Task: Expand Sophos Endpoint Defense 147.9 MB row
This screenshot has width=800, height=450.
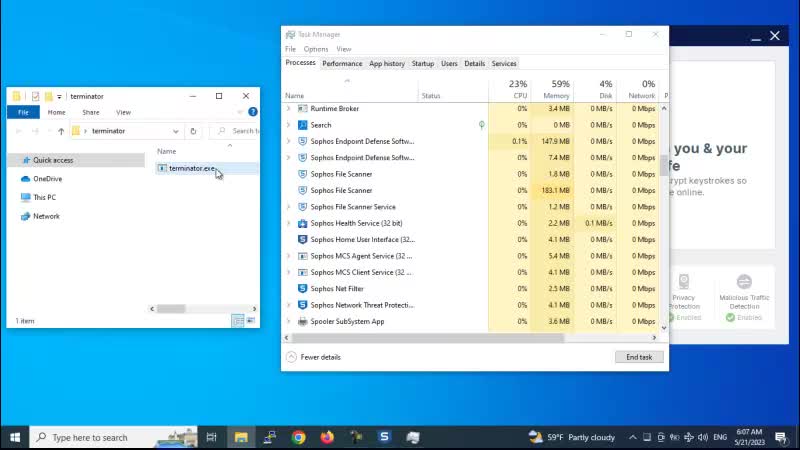Action: pyautogui.click(x=289, y=141)
